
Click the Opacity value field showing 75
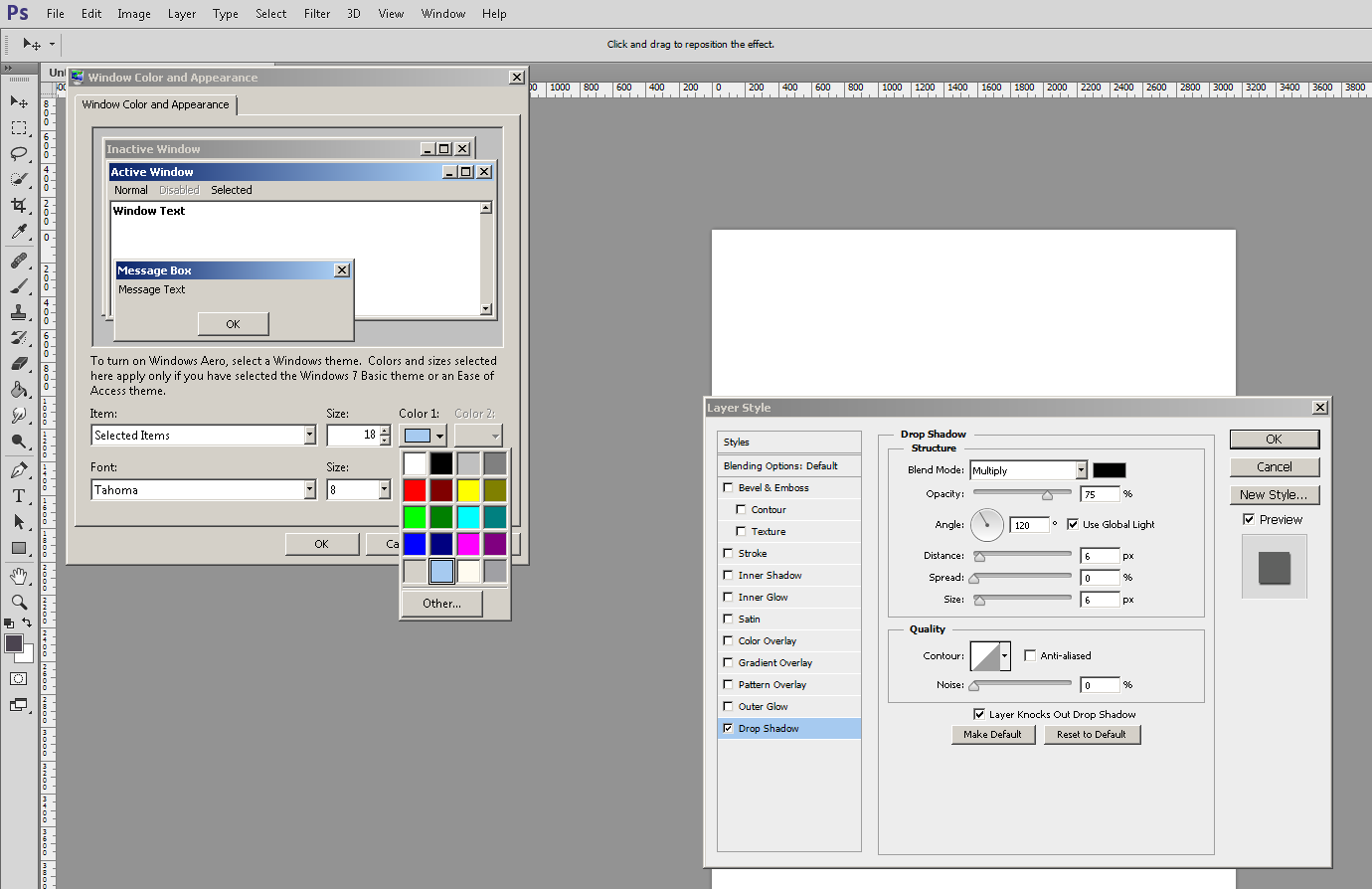tap(1100, 494)
